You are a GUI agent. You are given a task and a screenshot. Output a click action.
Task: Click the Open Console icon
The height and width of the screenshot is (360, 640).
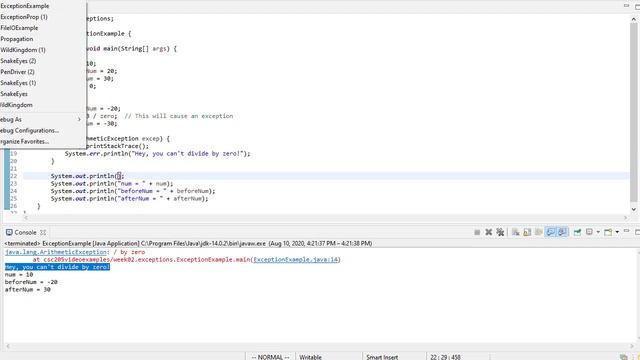coord(608,232)
